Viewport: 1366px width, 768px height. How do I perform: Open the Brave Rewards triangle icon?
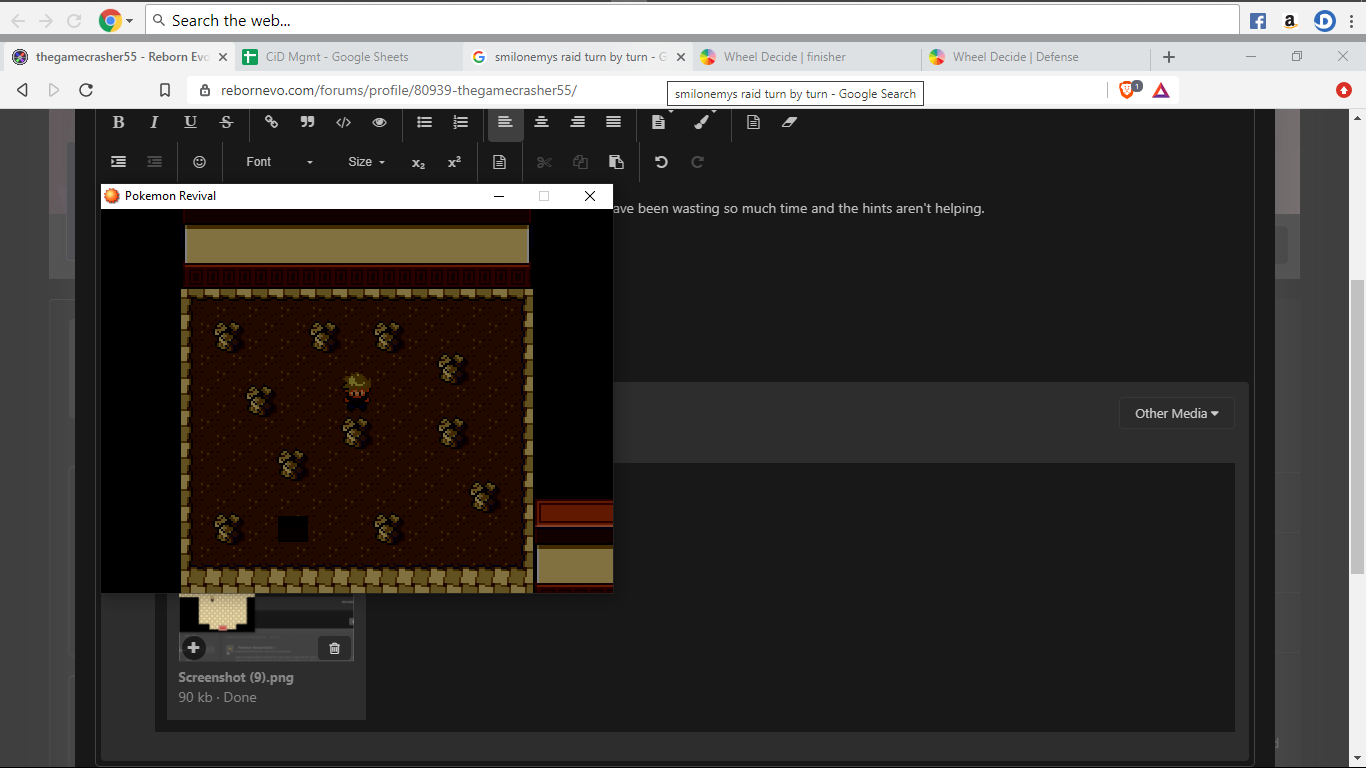tap(1161, 90)
